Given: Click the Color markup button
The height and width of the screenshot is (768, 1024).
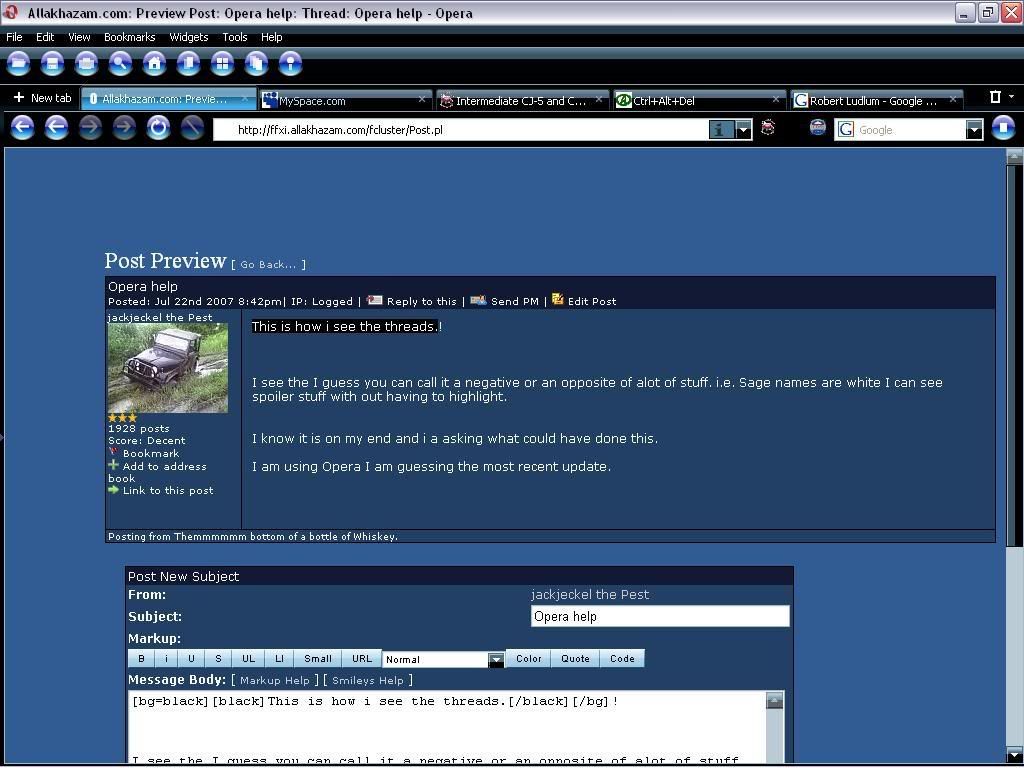Looking at the screenshot, I should pyautogui.click(x=529, y=658).
